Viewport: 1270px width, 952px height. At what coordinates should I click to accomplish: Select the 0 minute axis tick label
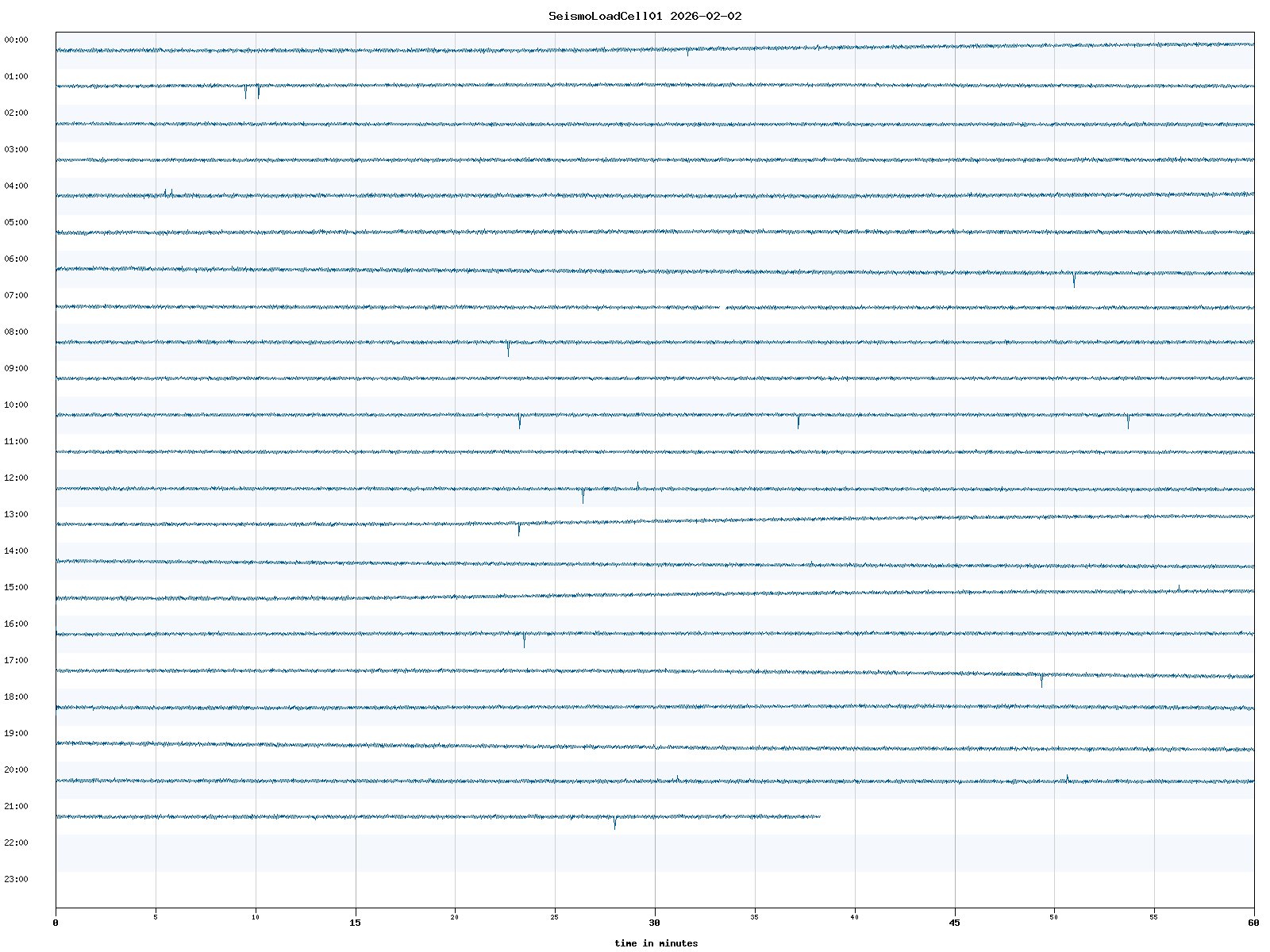[56, 923]
